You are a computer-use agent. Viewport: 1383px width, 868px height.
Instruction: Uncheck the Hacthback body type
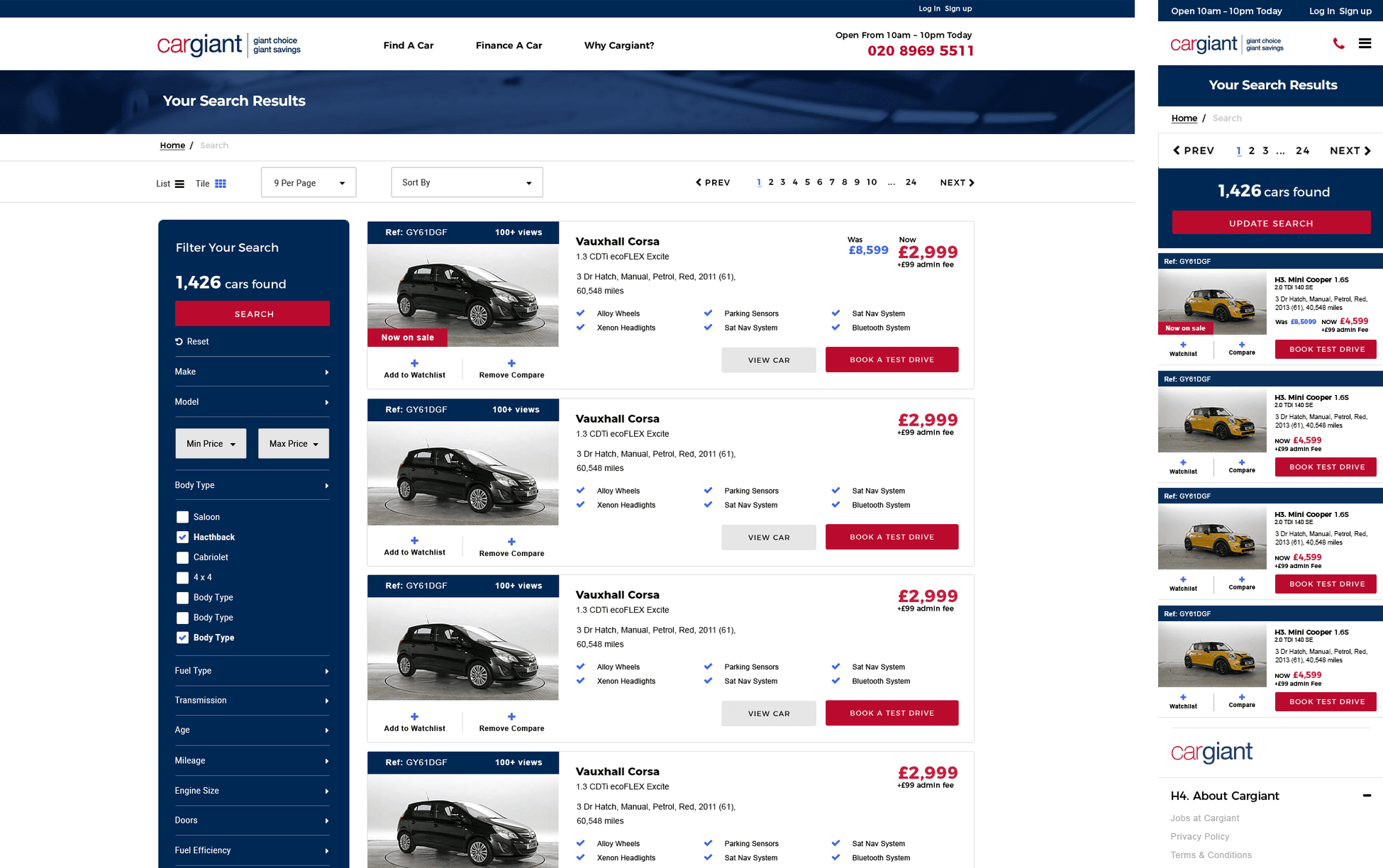[x=182, y=537]
